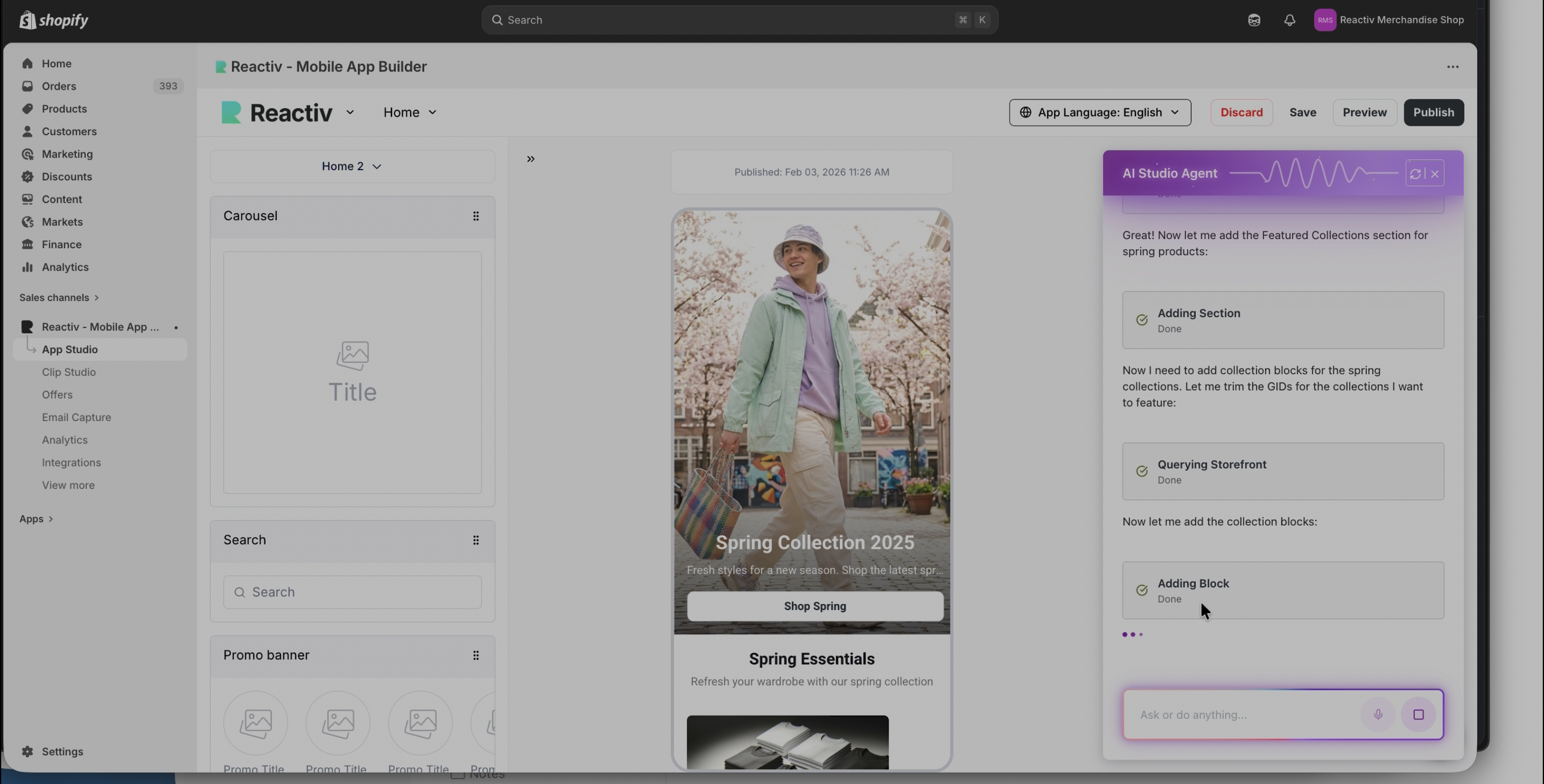
Task: Open the three-dot app menu
Action: click(x=1452, y=66)
